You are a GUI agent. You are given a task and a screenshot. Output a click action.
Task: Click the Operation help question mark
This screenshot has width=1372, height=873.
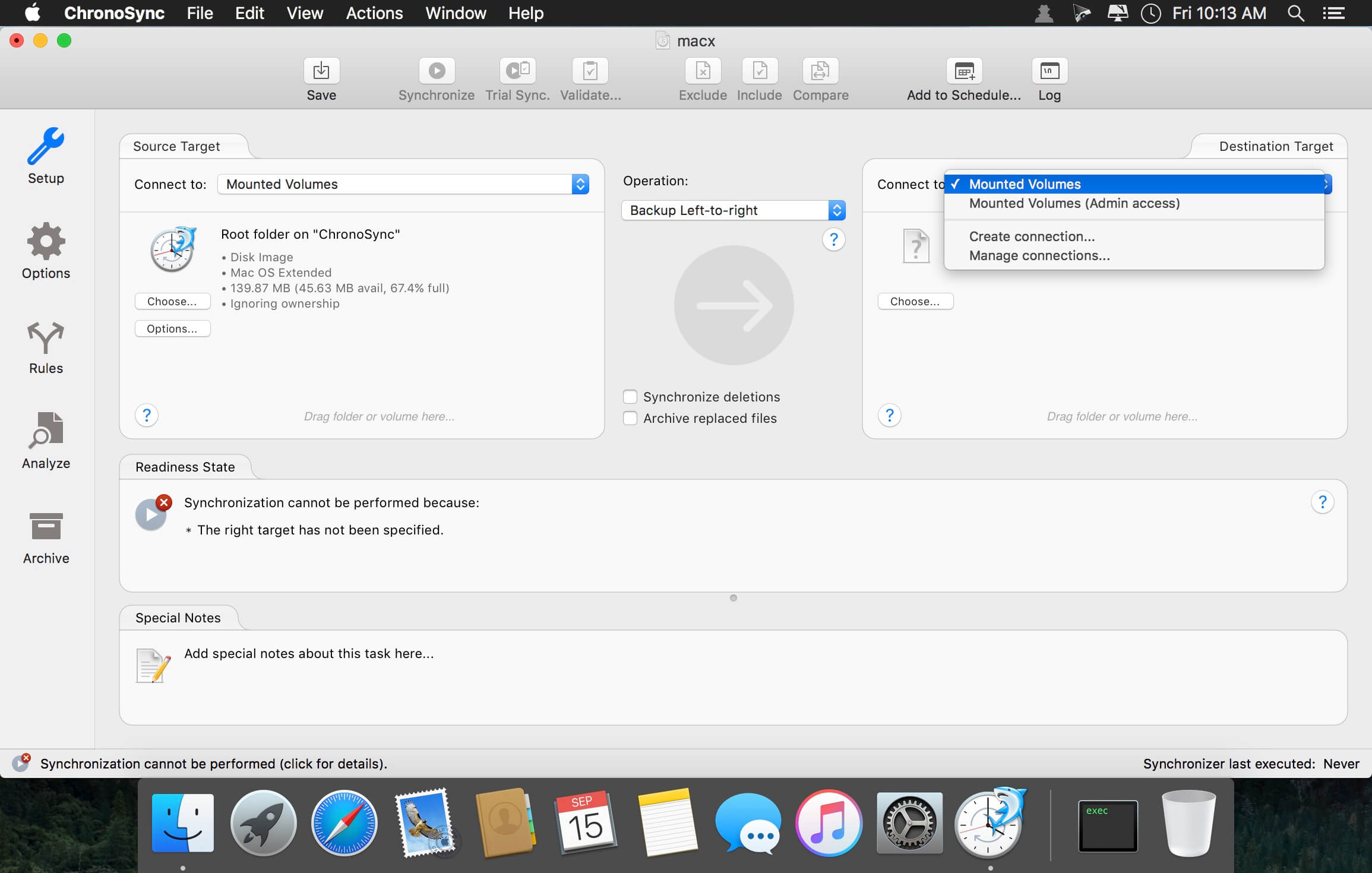coord(833,239)
